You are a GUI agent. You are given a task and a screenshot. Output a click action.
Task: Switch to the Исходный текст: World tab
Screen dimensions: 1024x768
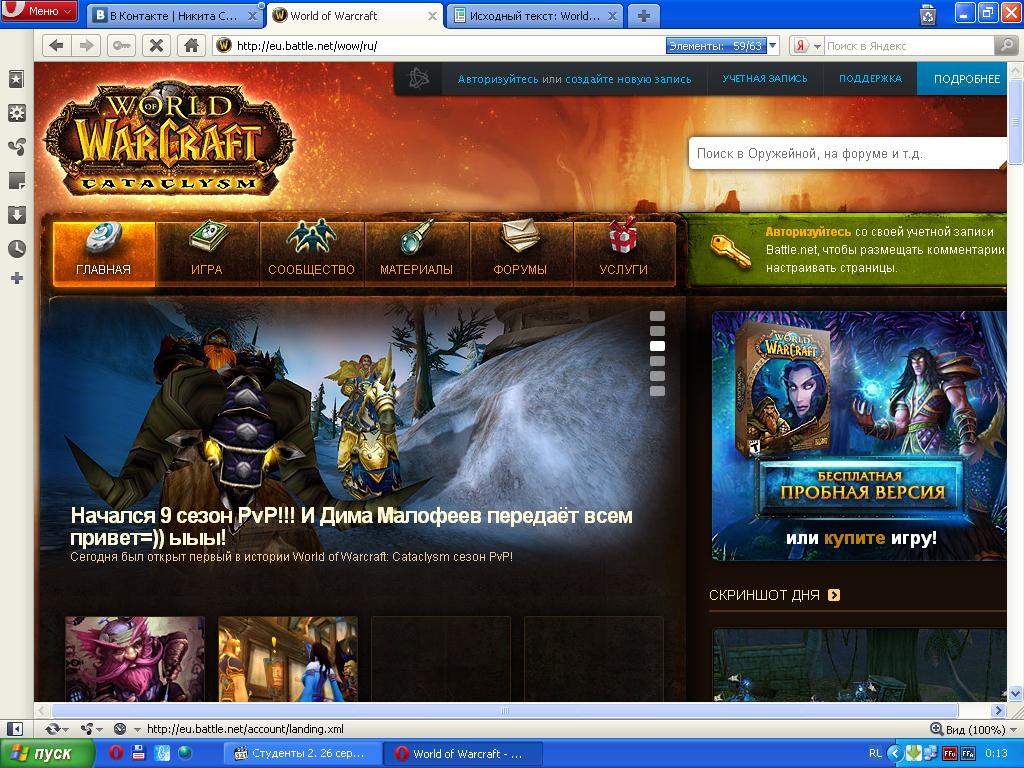[535, 16]
